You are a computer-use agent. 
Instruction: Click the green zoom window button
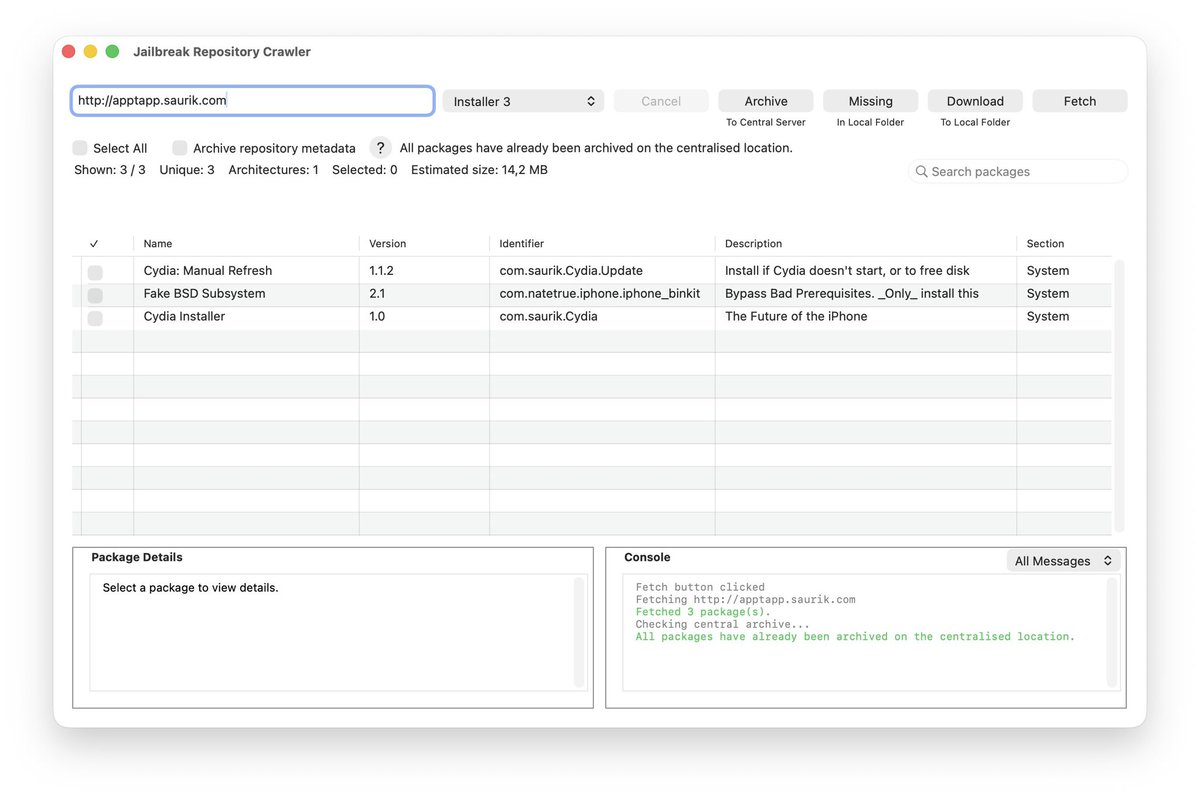point(112,52)
